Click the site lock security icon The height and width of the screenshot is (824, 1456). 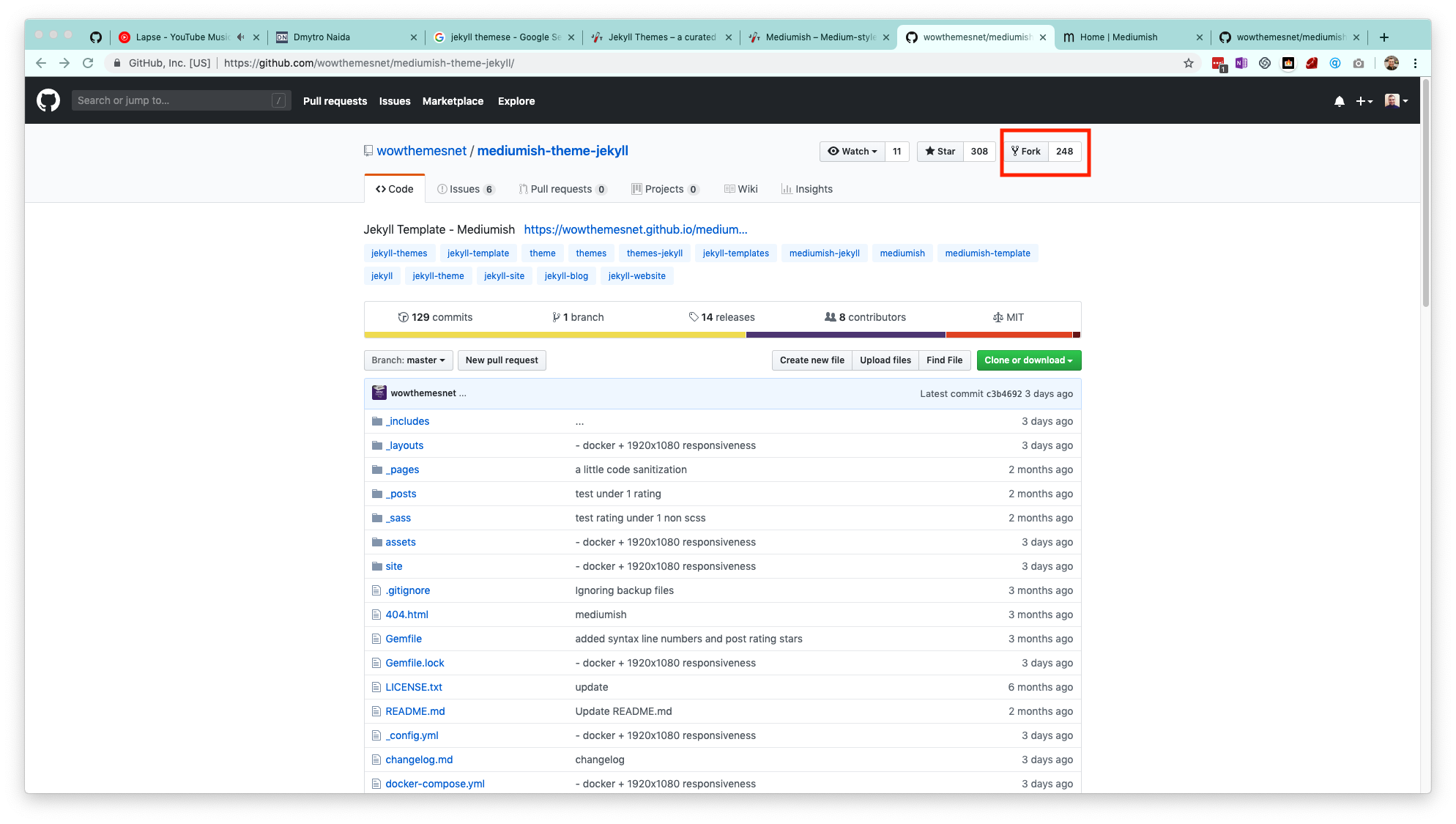(x=116, y=63)
